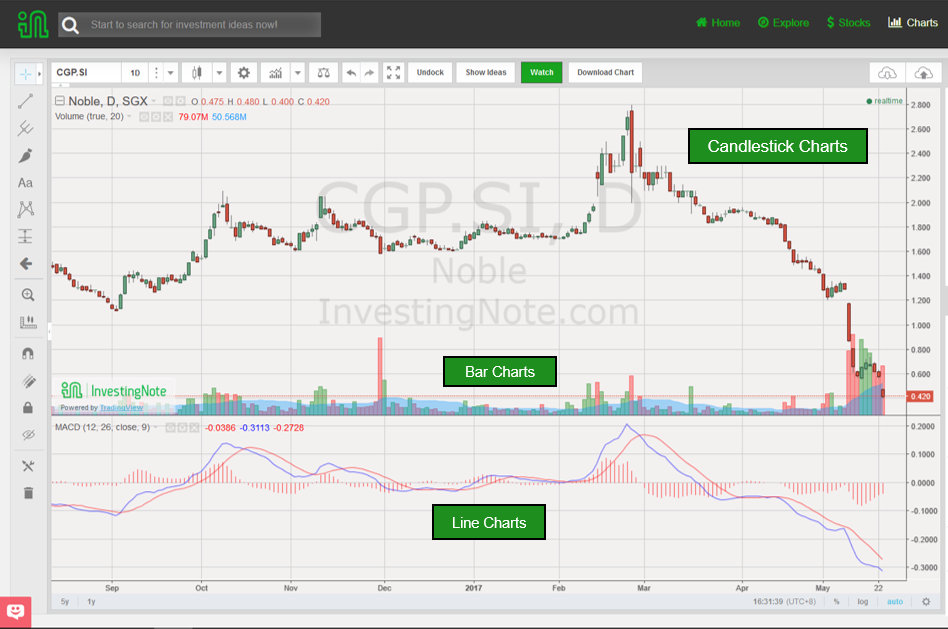Click the Watch button
The width and height of the screenshot is (948, 629).
point(541,72)
